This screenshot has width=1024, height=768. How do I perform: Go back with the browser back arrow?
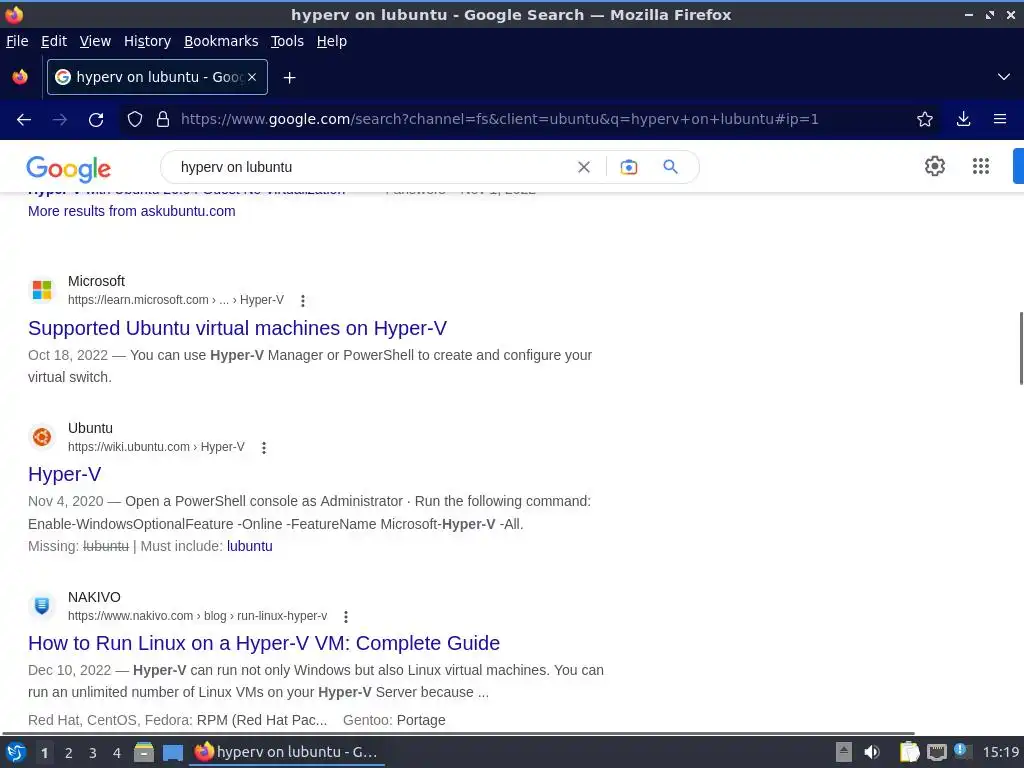click(24, 120)
